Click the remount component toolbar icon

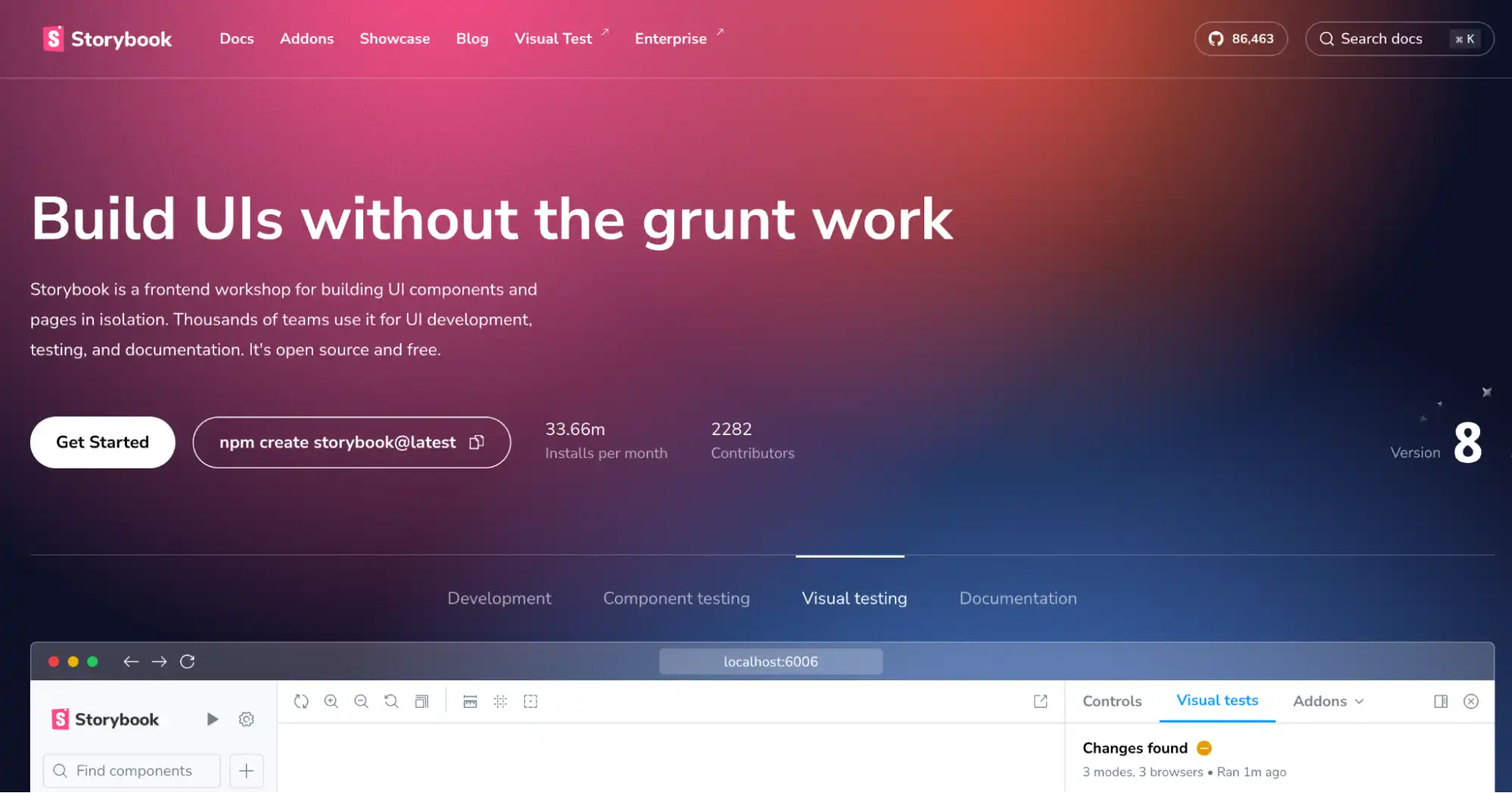301,701
